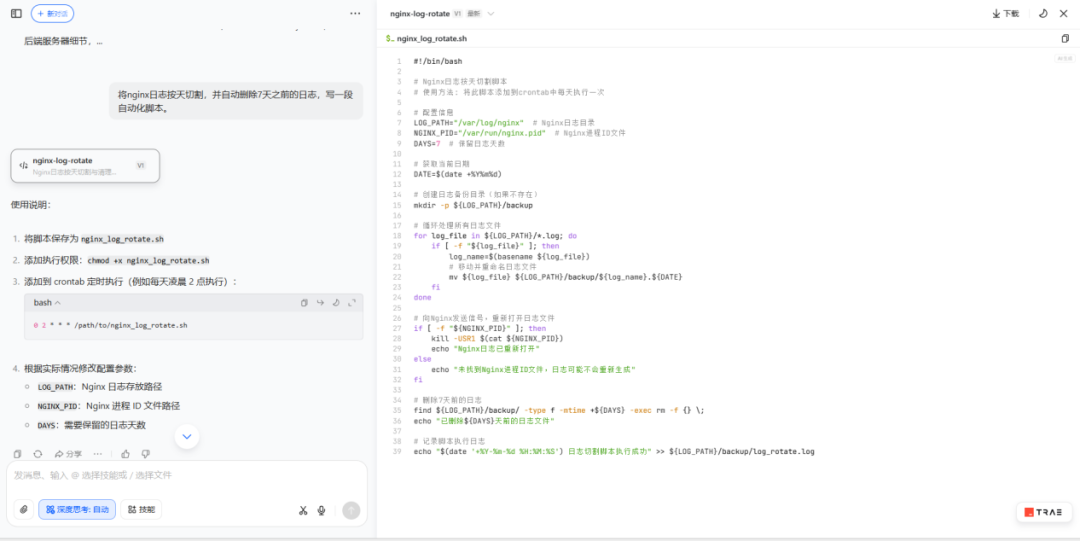This screenshot has height=541, width=1080.
Task: Send message with the arrow button
Action: [x=351, y=511]
